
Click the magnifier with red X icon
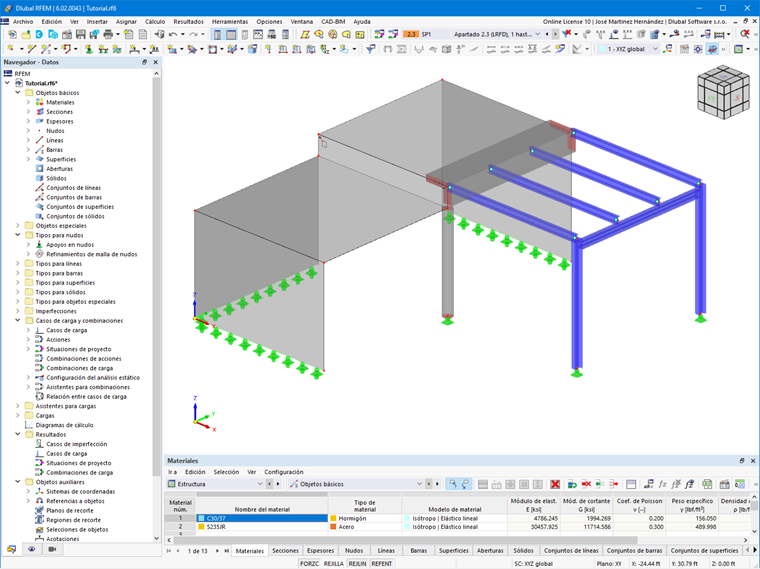(x=745, y=34)
